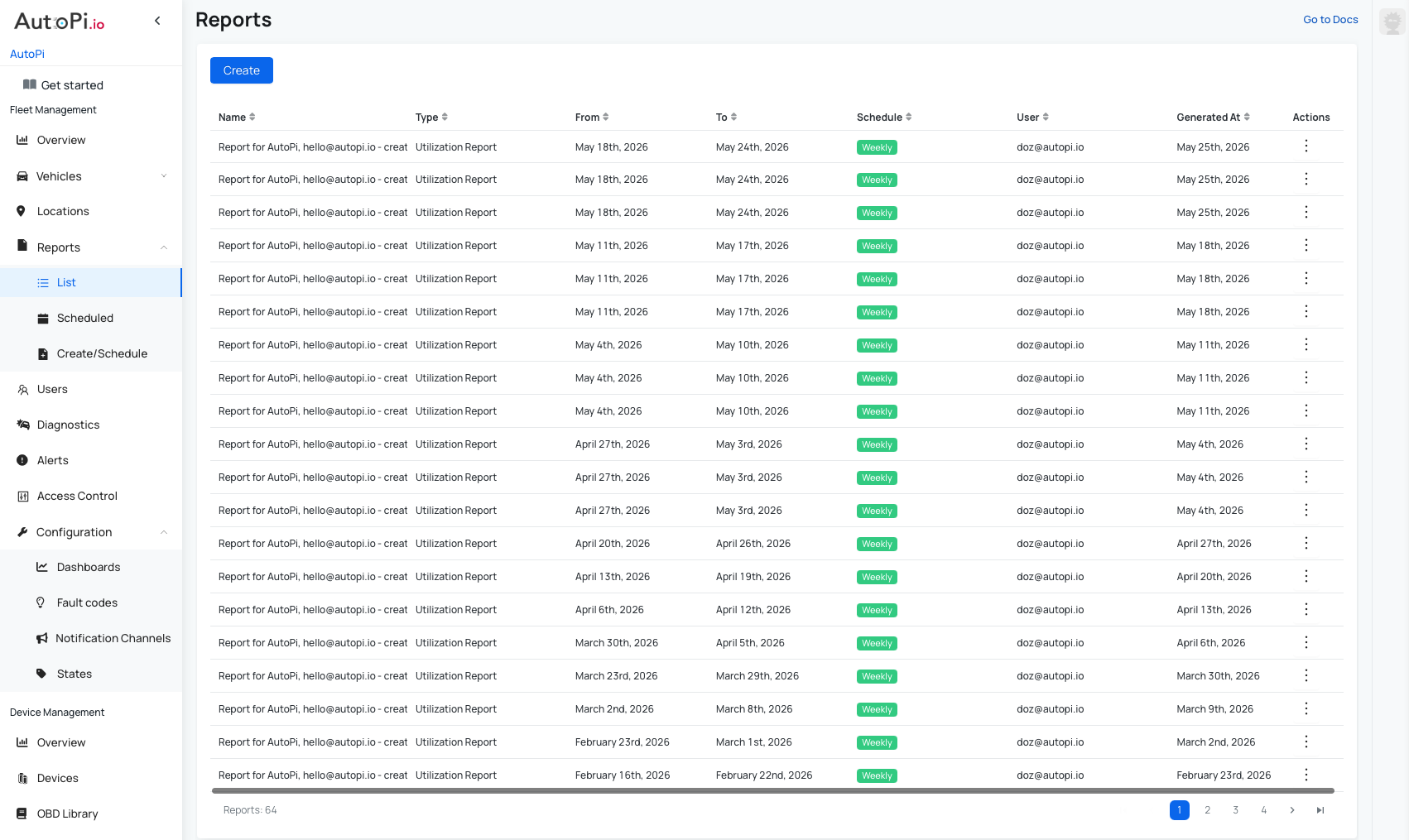Viewport: 1409px width, 840px height.
Task: Go to page 3 of reports
Action: click(1236, 810)
